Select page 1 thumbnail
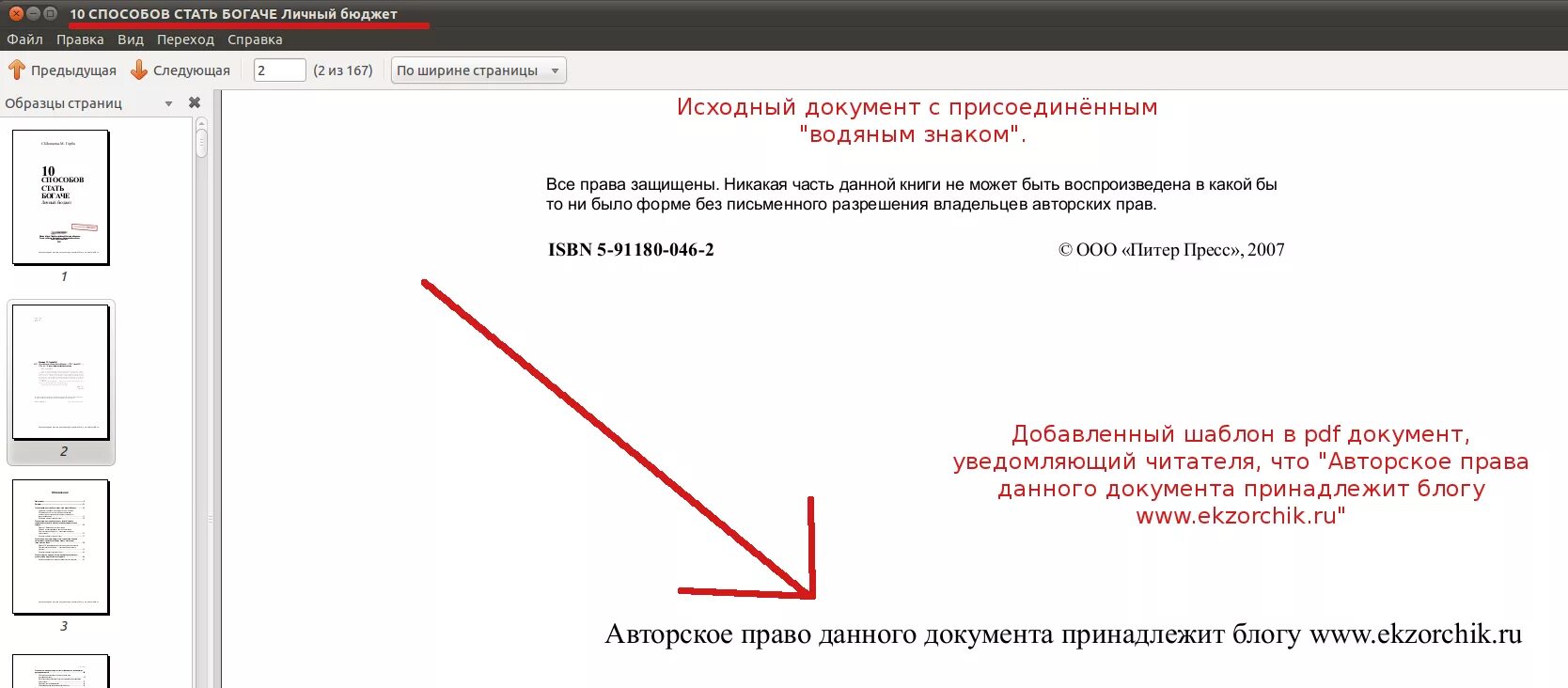 tap(61, 197)
